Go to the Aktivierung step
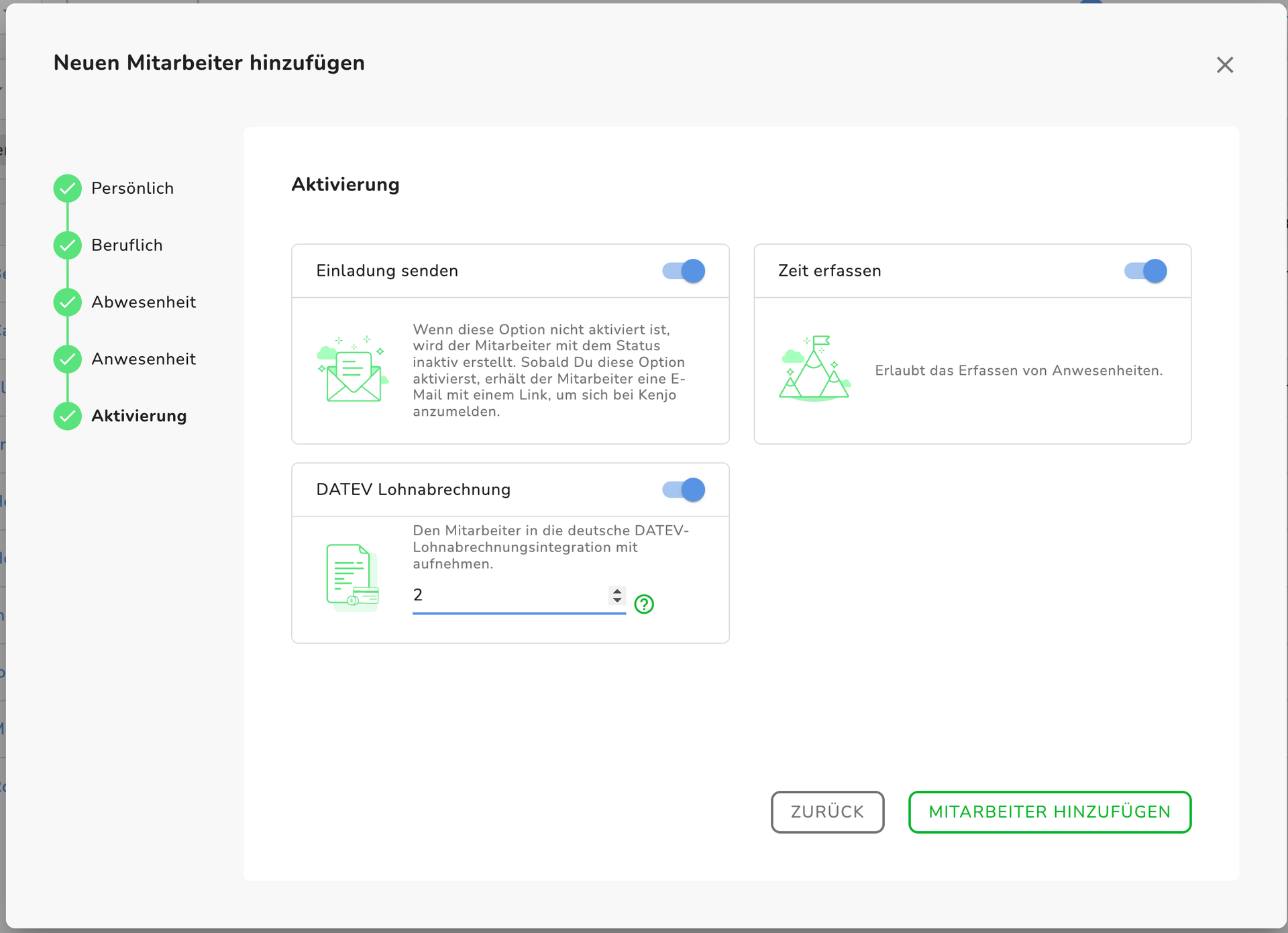The image size is (1288, 933). coord(139,417)
